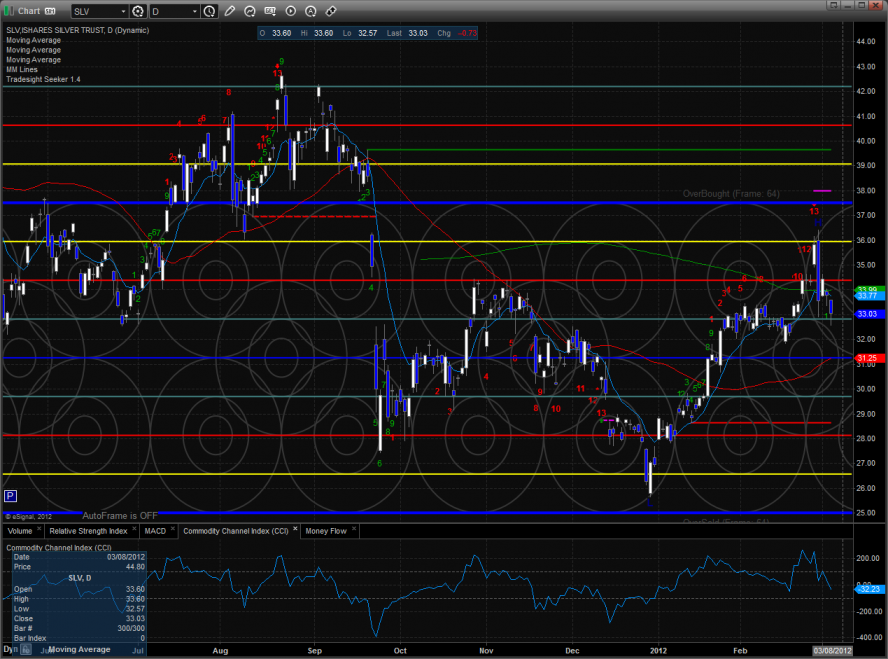The height and width of the screenshot is (659, 888).
Task: Select the pencil drawing tool
Action: pyautogui.click(x=231, y=12)
